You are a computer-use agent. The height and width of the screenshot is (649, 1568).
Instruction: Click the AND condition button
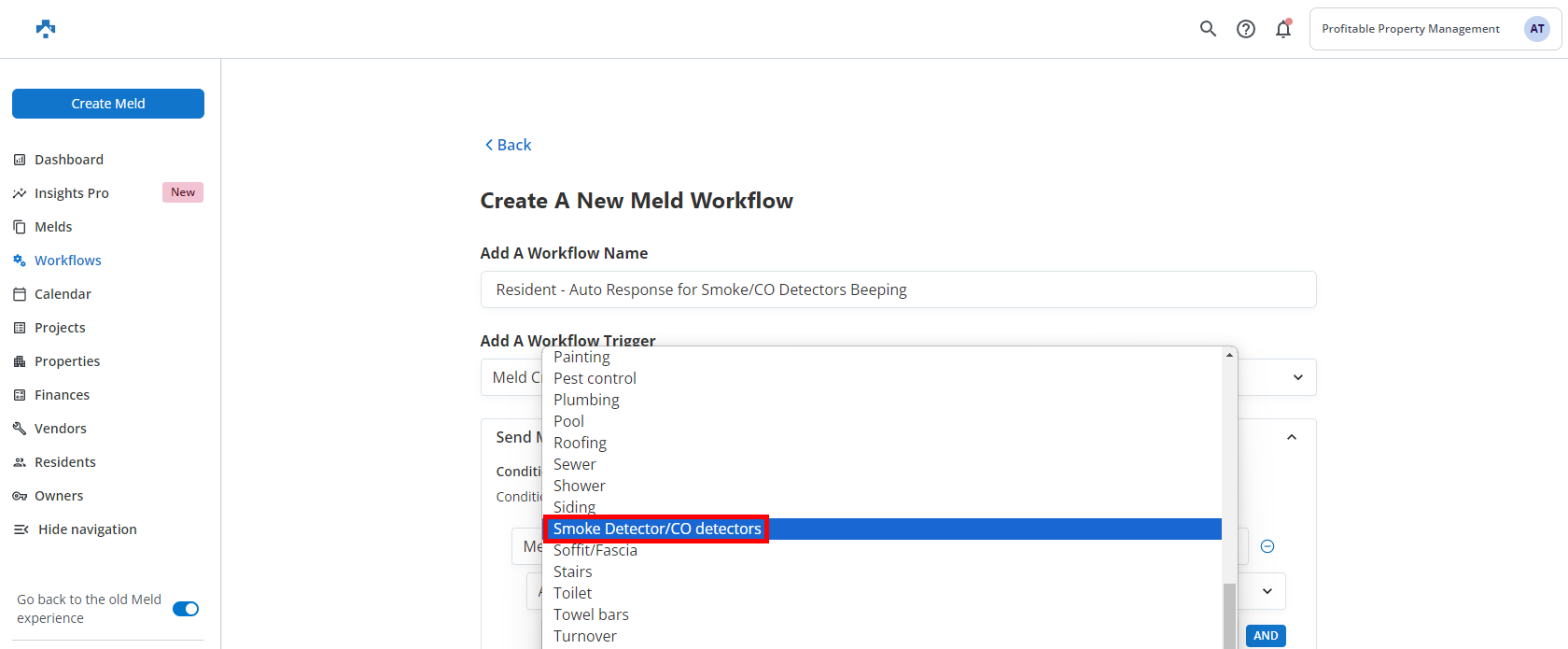(1266, 636)
